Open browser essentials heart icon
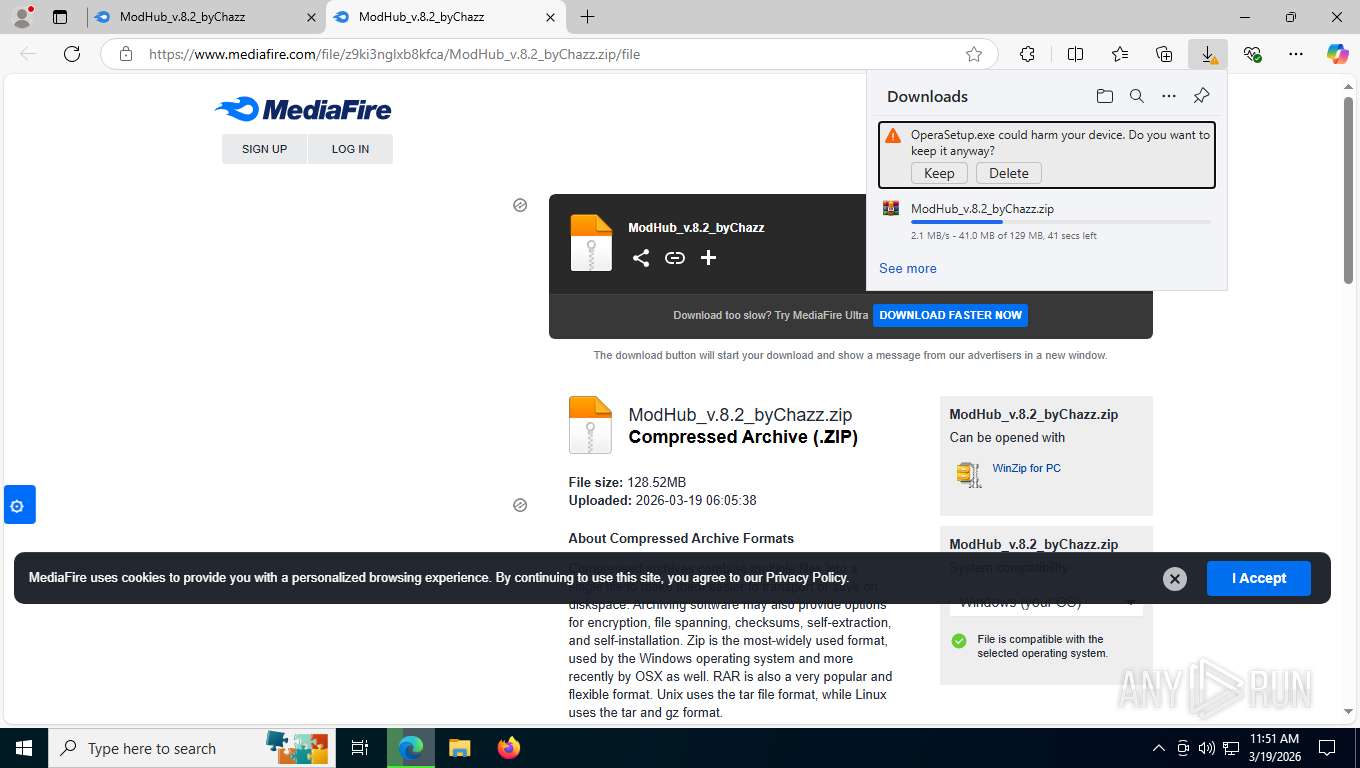1360x768 pixels. click(x=1252, y=54)
